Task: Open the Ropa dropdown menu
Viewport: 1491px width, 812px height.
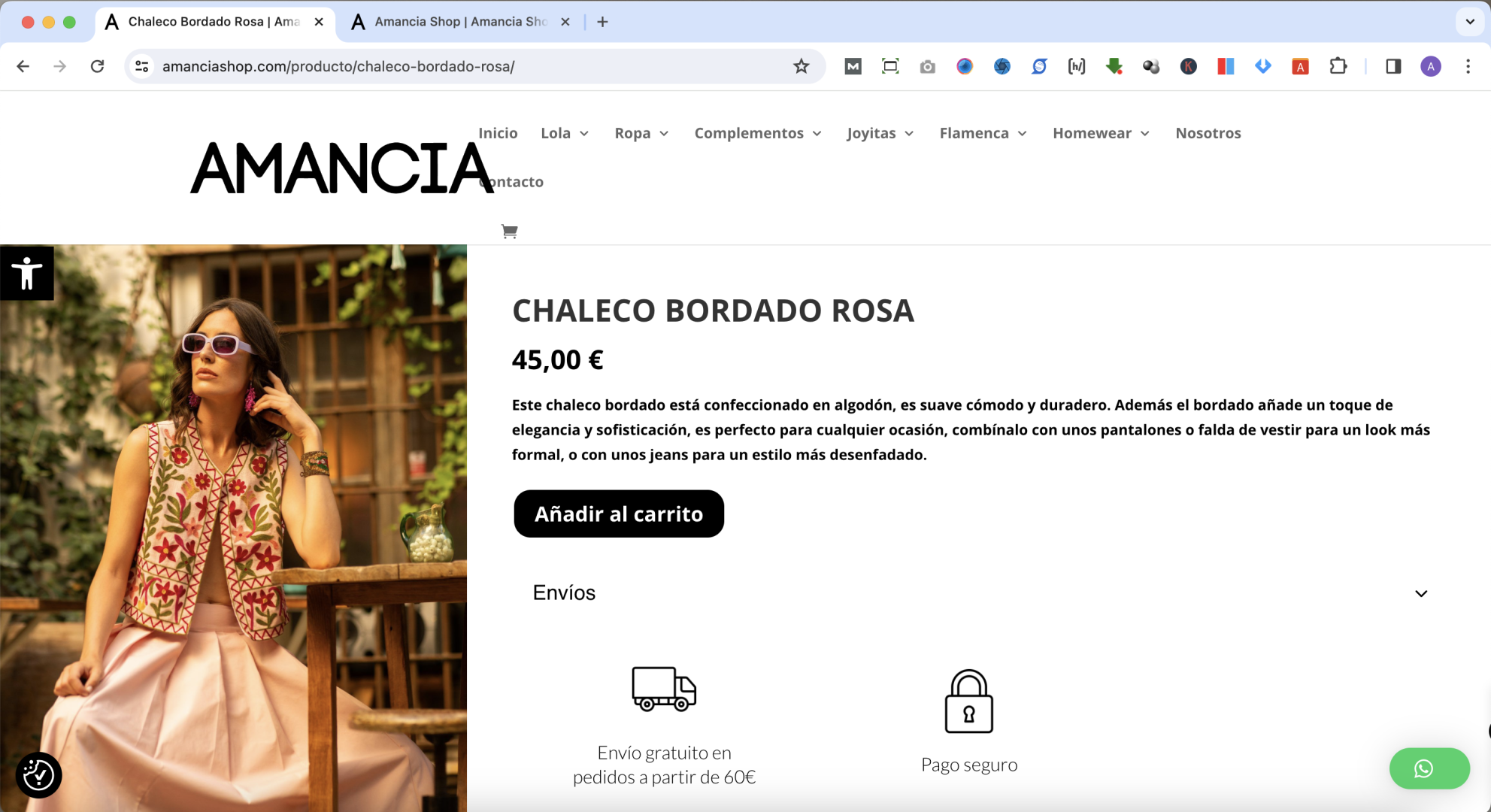Action: click(641, 133)
